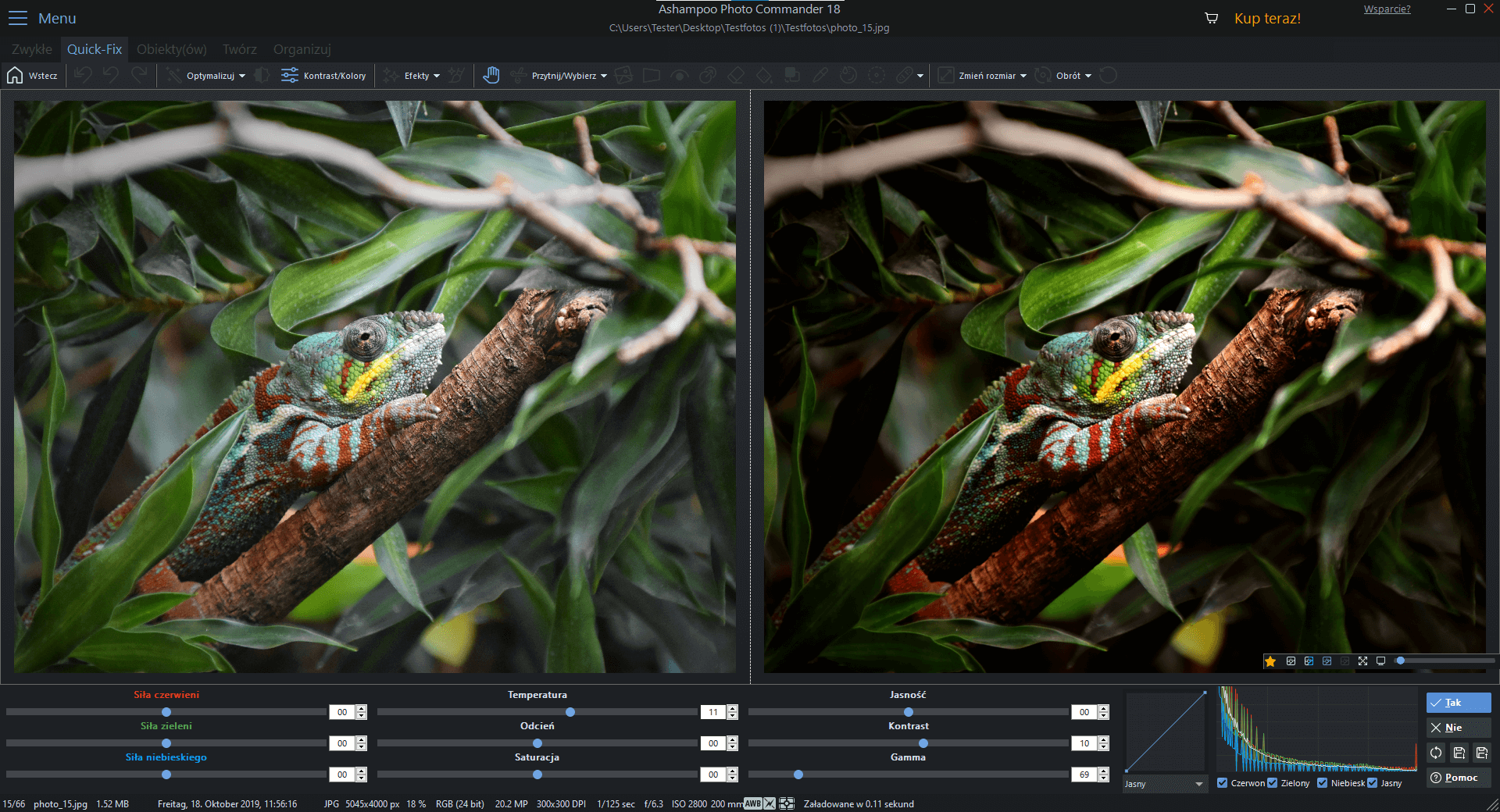Open the shopping cart
The image size is (1500, 812).
coord(1211,17)
